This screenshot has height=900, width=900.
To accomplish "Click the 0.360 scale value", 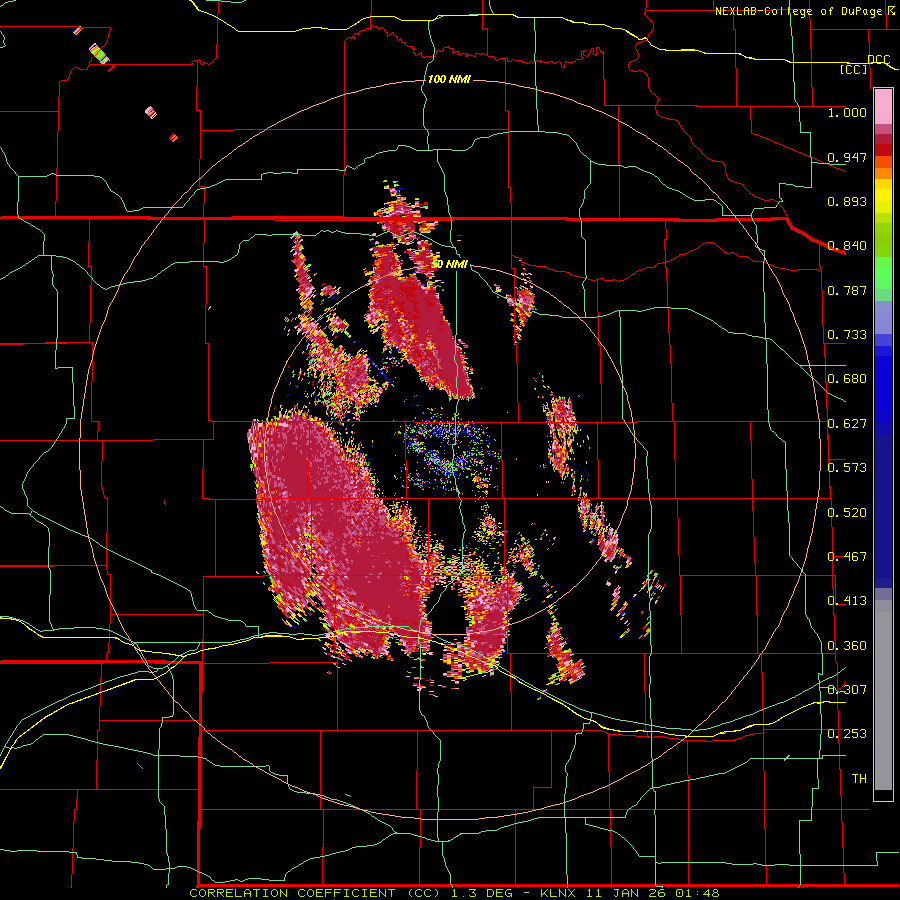I will [847, 646].
